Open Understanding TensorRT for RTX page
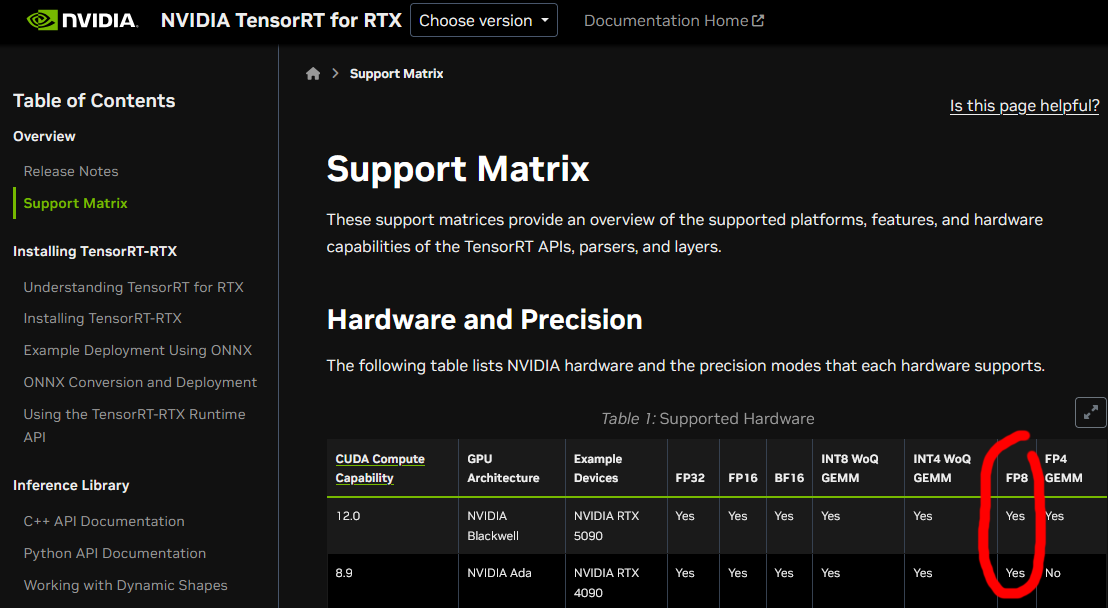 (x=133, y=287)
